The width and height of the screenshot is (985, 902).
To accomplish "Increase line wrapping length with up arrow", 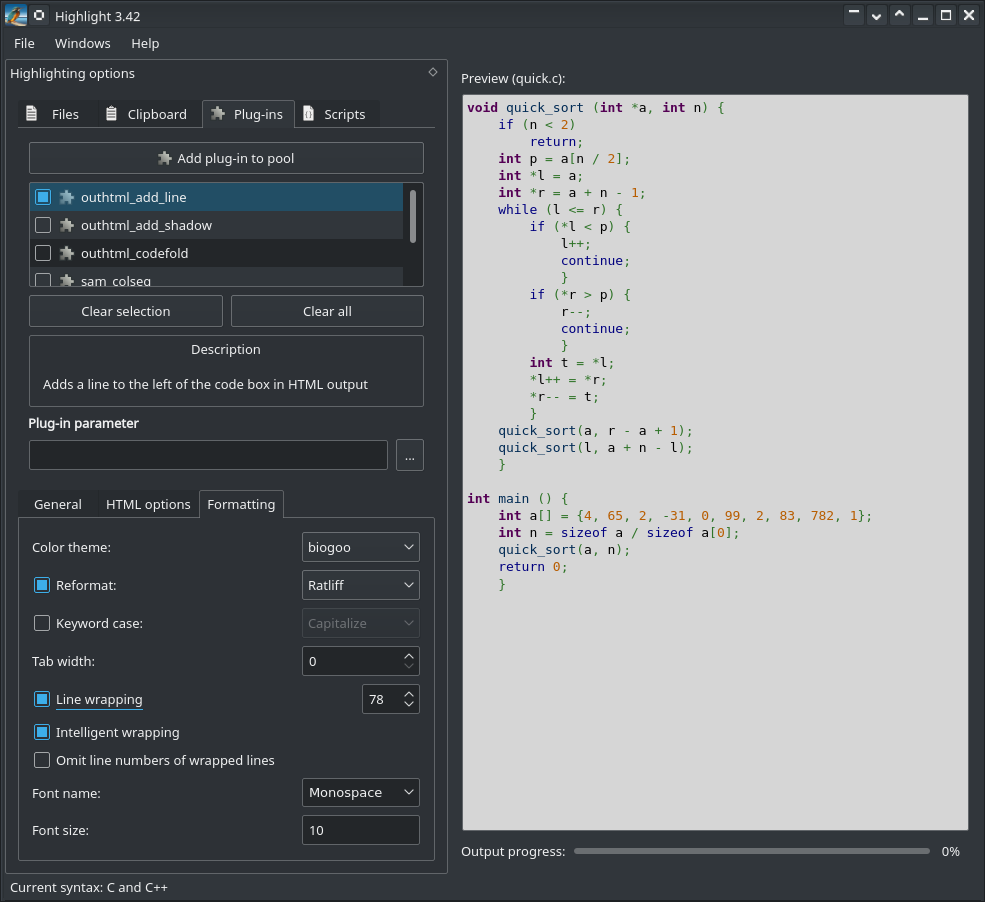I will 409,693.
